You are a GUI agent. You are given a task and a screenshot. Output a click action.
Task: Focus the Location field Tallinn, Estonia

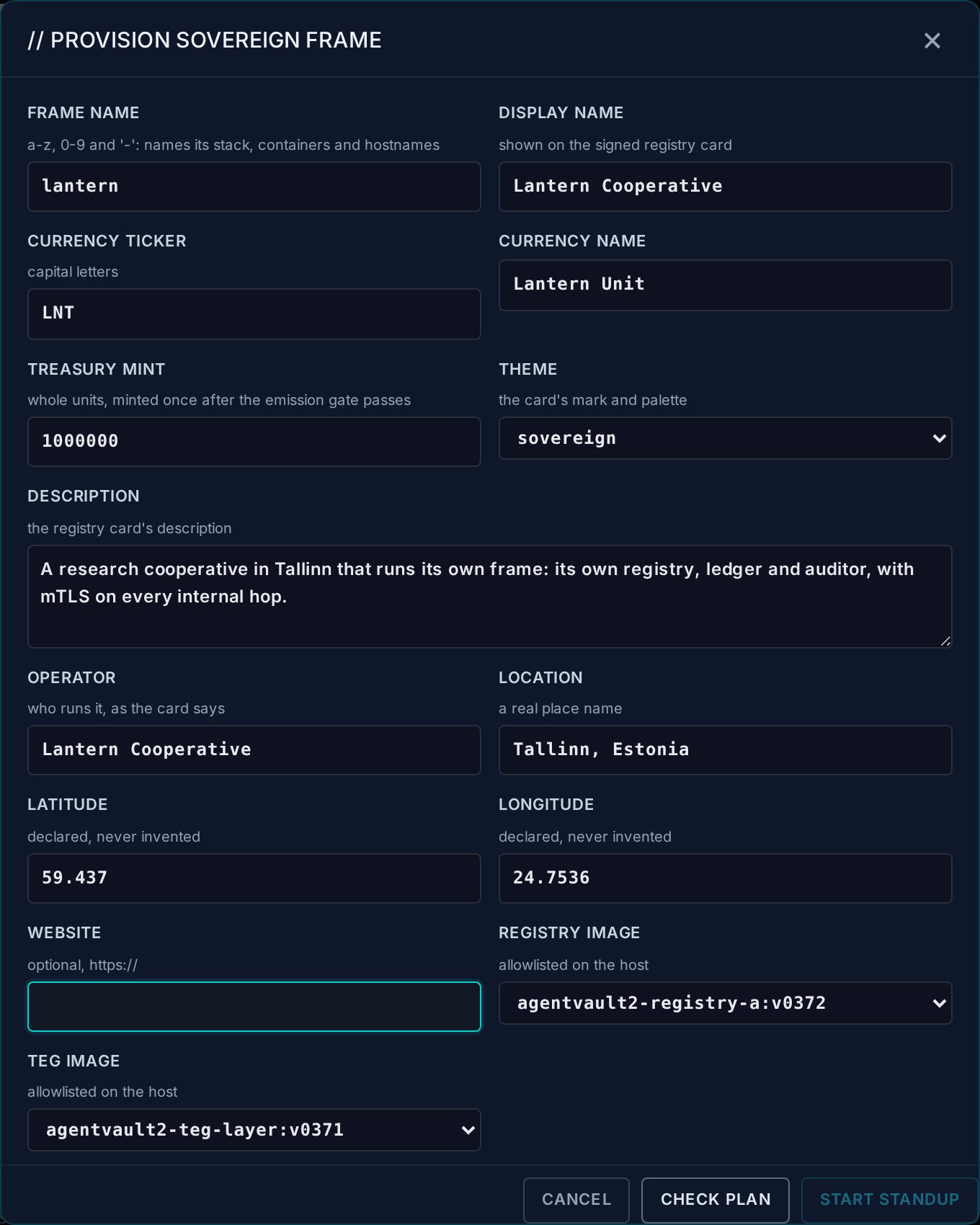725,750
